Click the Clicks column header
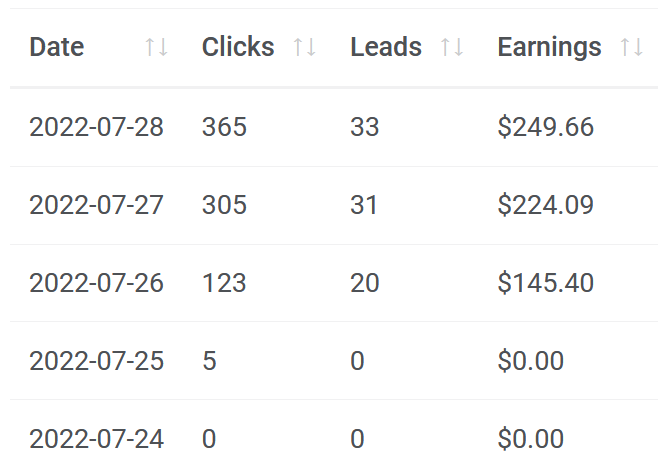 [x=238, y=47]
